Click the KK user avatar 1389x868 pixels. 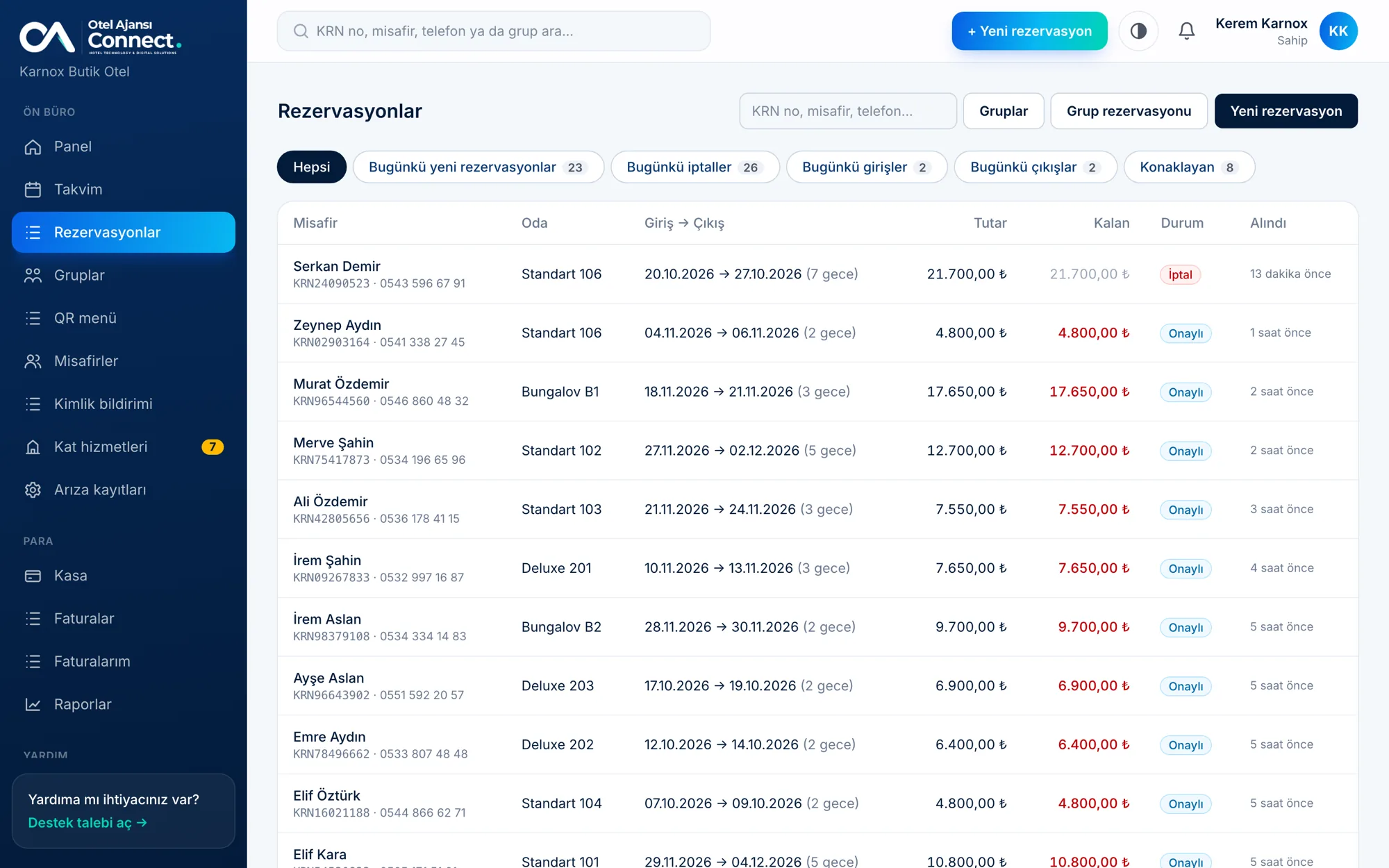tap(1338, 31)
